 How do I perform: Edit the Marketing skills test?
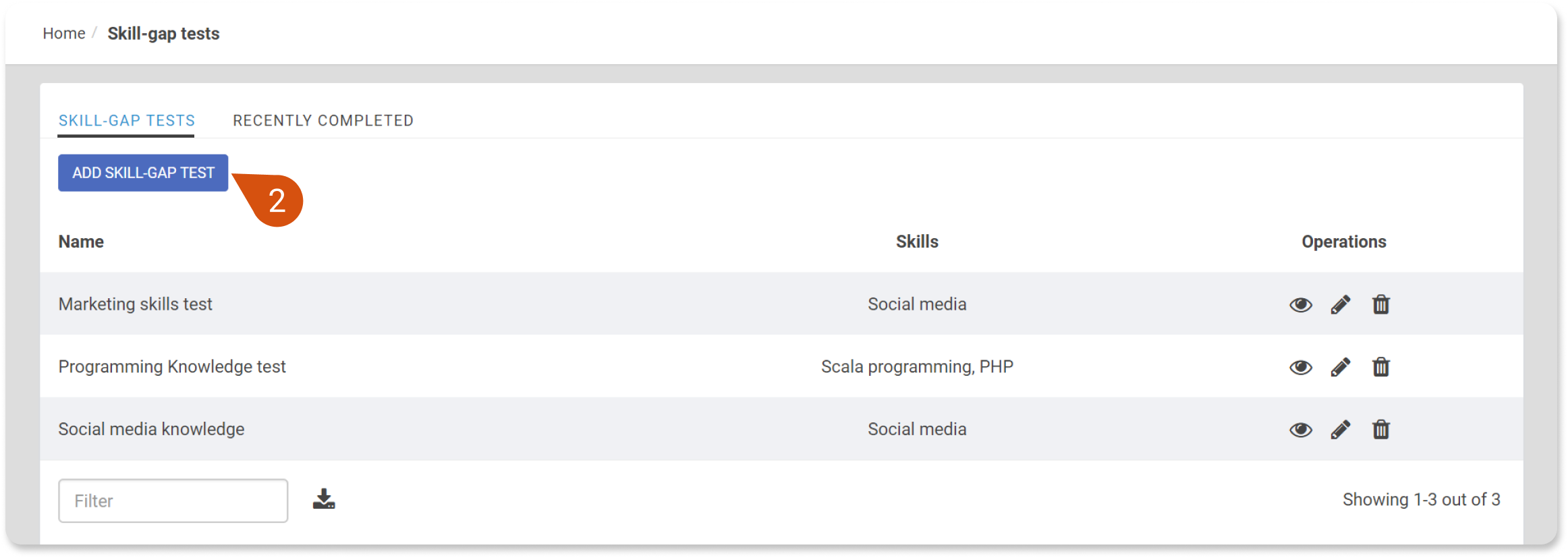coord(1341,305)
